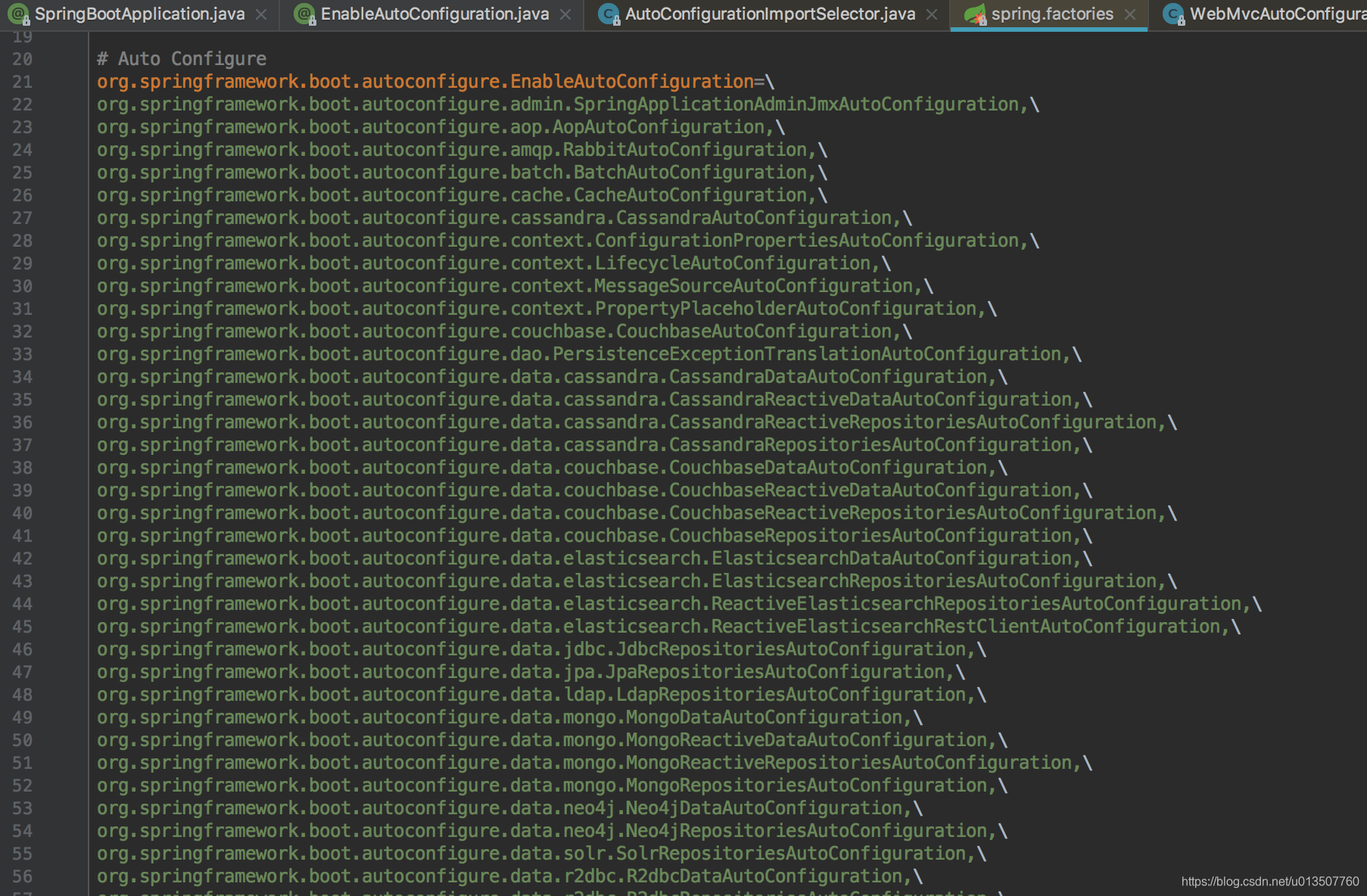Click the ElasticsearchDataAutoConfiguration line

click(x=594, y=558)
